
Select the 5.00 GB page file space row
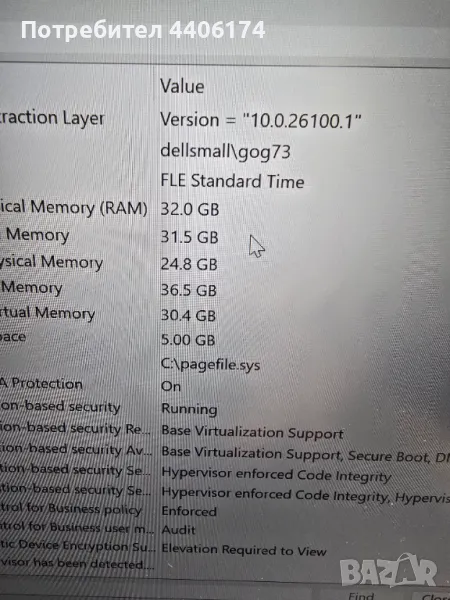tap(225, 339)
